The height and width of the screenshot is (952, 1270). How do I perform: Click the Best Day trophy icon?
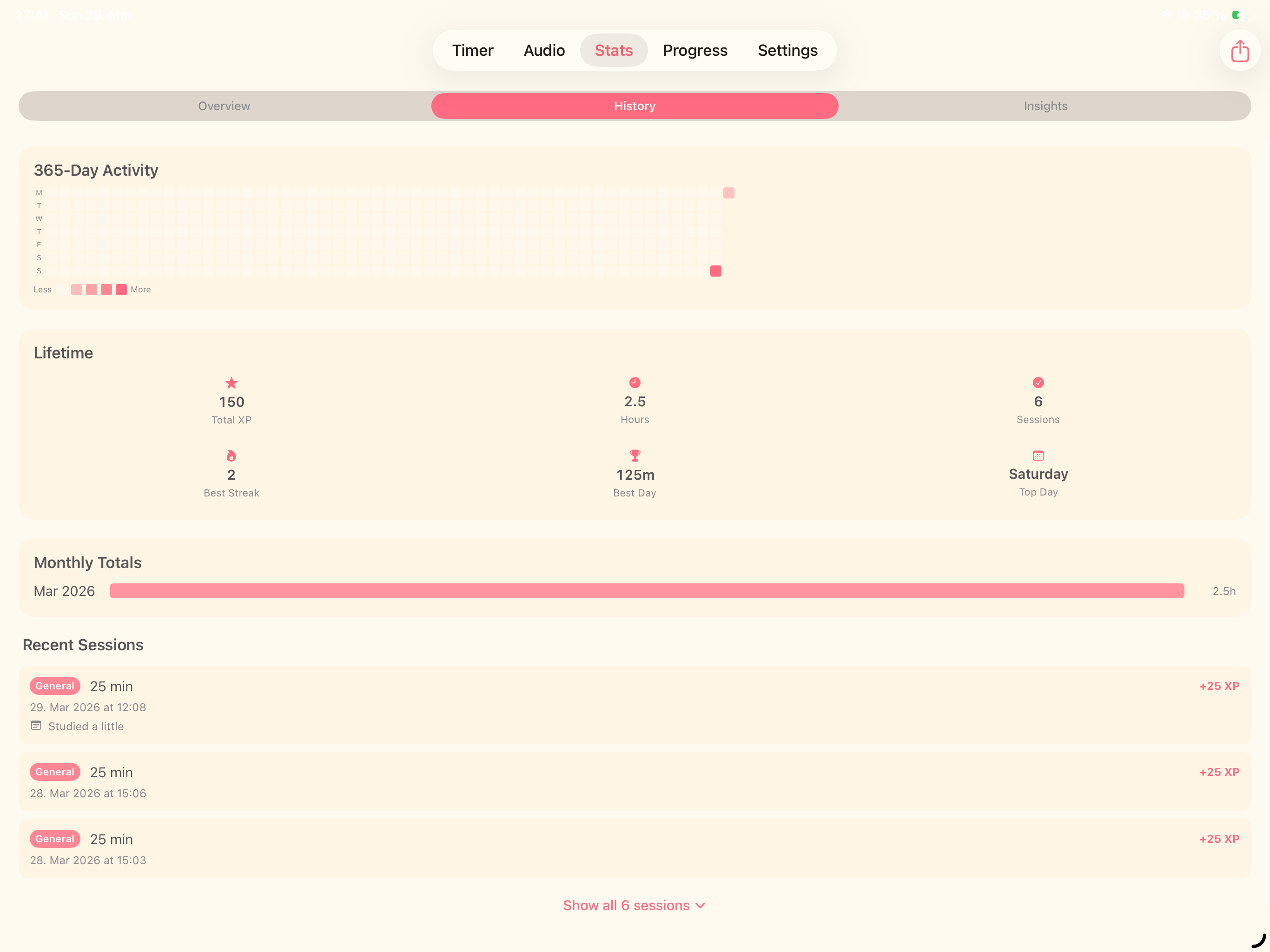635,456
